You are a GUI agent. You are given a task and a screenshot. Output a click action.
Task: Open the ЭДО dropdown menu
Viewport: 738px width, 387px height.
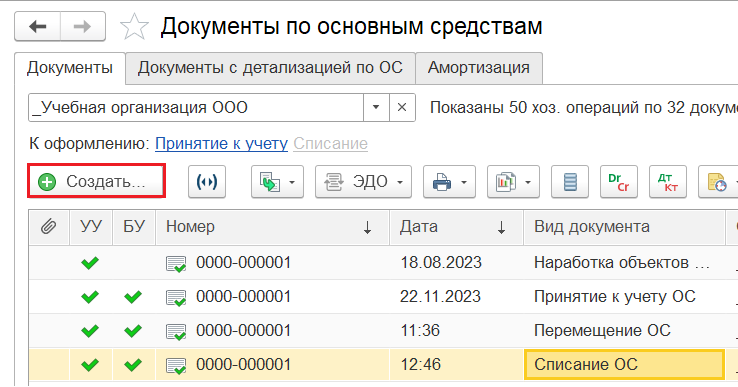tap(363, 181)
